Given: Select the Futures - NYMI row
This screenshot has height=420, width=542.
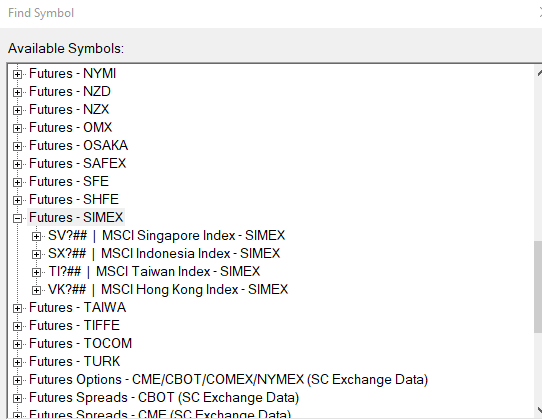Looking at the screenshot, I should [73, 74].
